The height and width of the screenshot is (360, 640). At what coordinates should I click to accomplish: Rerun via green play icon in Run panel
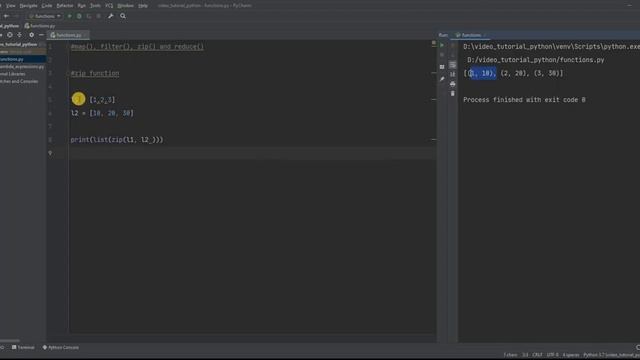coord(442,45)
